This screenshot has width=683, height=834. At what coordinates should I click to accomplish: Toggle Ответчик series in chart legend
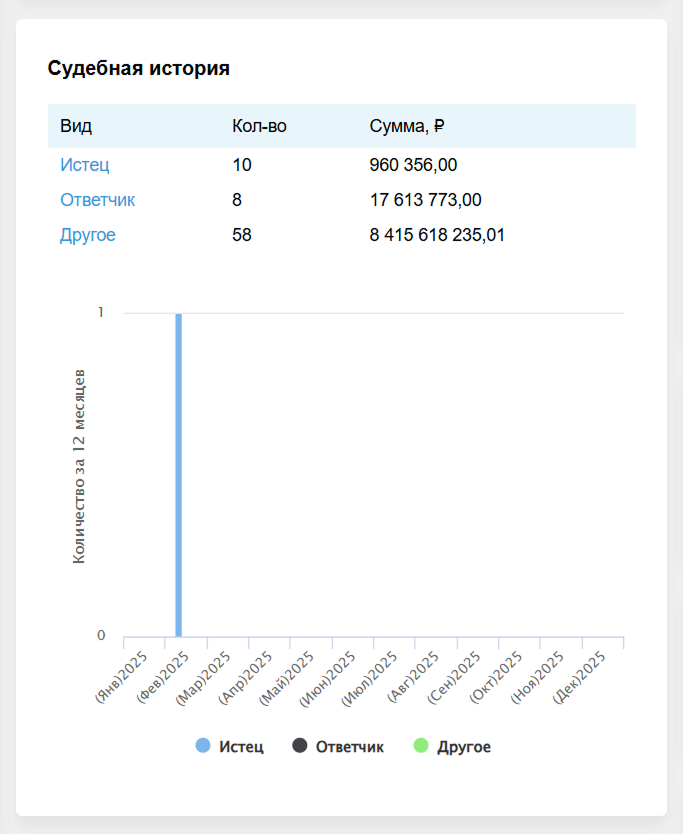click(349, 747)
